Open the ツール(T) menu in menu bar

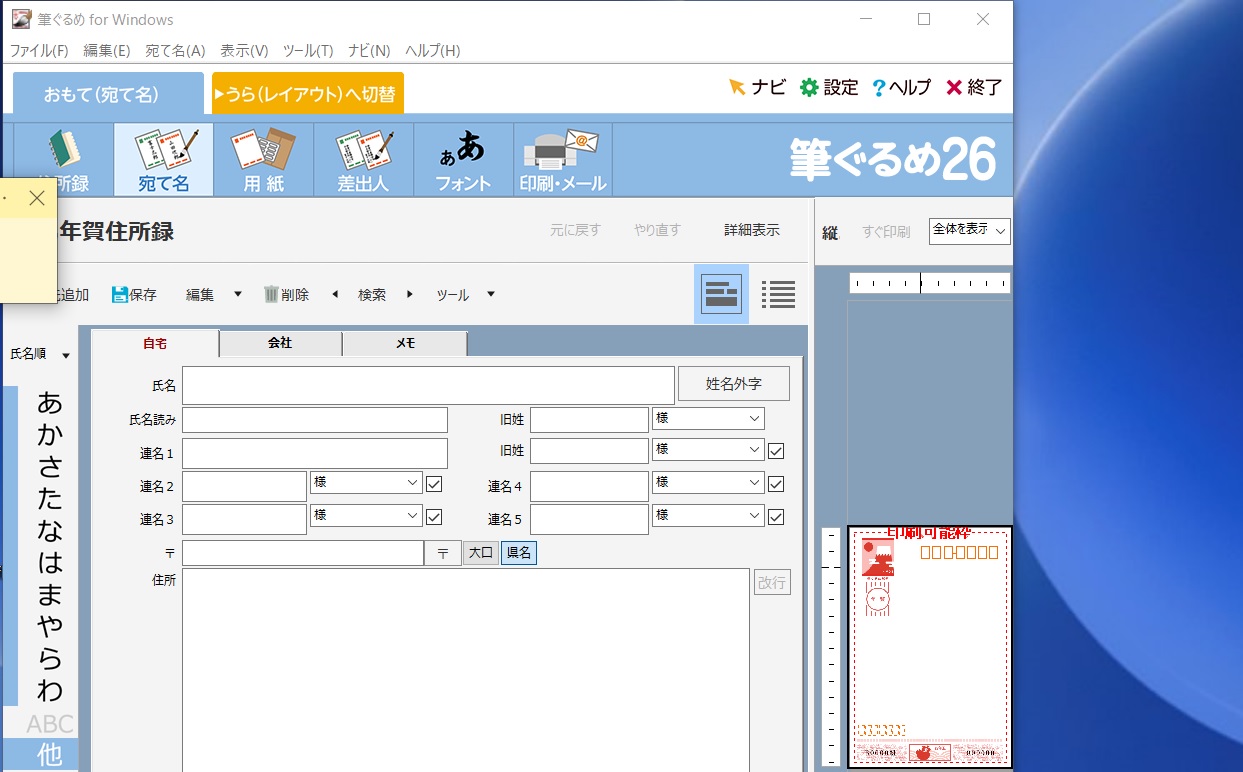308,51
